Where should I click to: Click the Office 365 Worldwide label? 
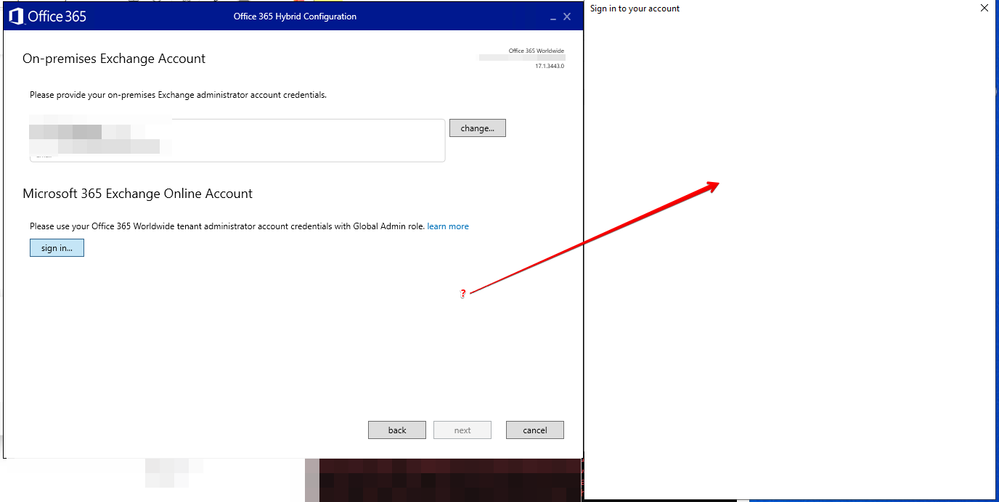pyautogui.click(x=536, y=50)
